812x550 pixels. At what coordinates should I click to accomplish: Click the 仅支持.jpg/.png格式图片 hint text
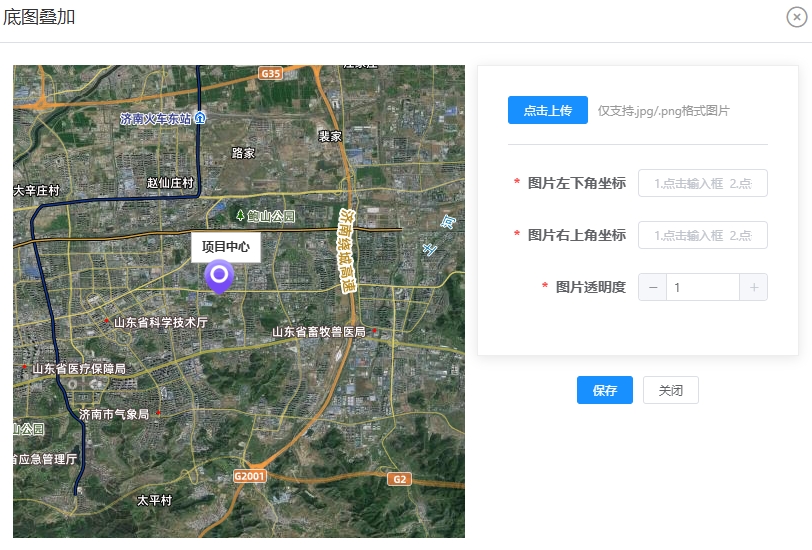[663, 110]
